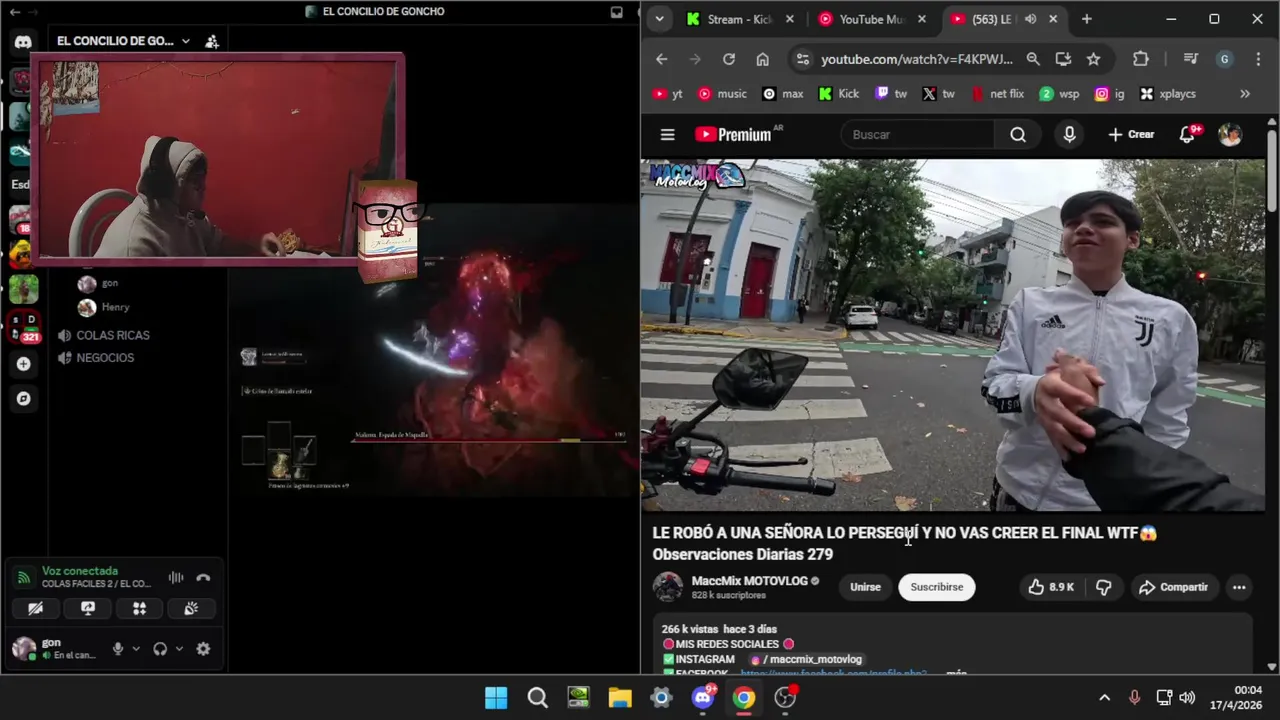Open the max bookmark
The height and width of the screenshot is (720, 1280).
click(783, 93)
